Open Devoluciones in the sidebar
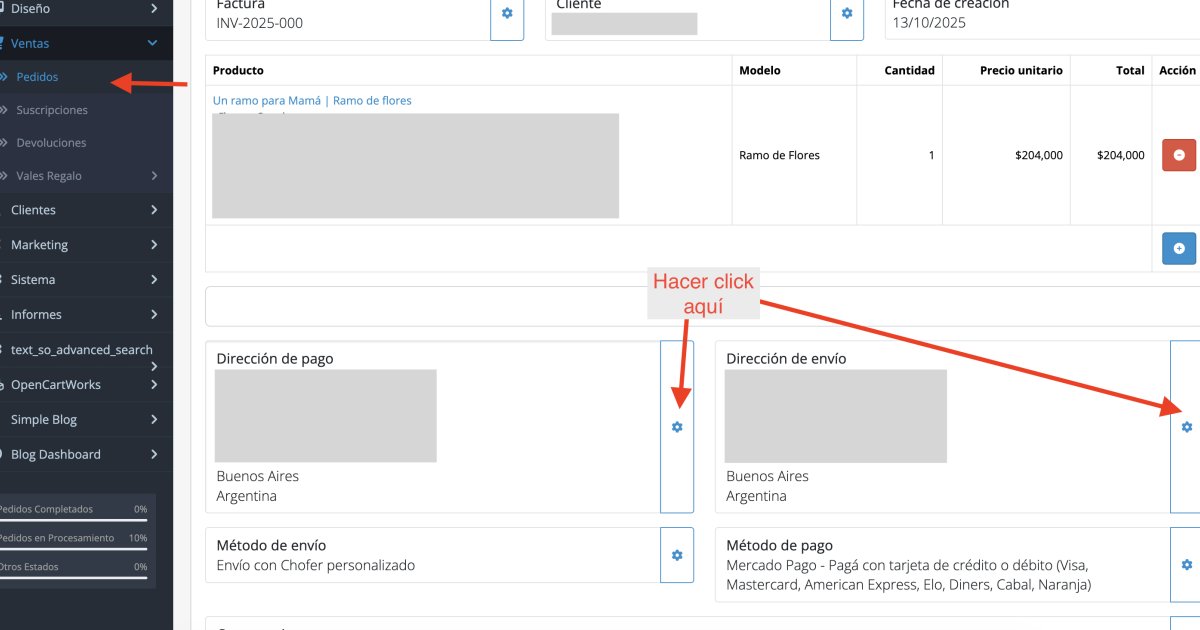 point(51,143)
